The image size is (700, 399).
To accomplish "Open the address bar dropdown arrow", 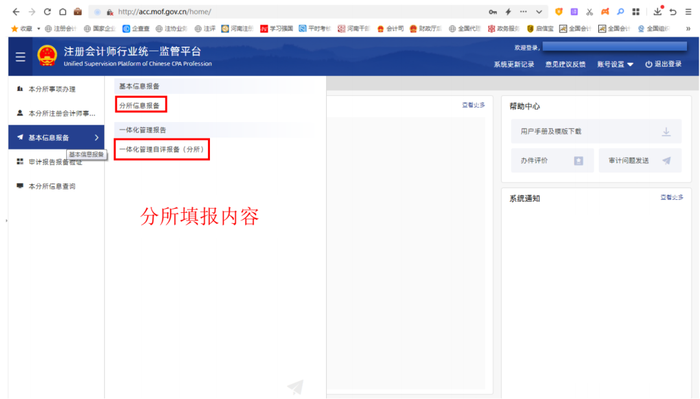I will (x=539, y=12).
